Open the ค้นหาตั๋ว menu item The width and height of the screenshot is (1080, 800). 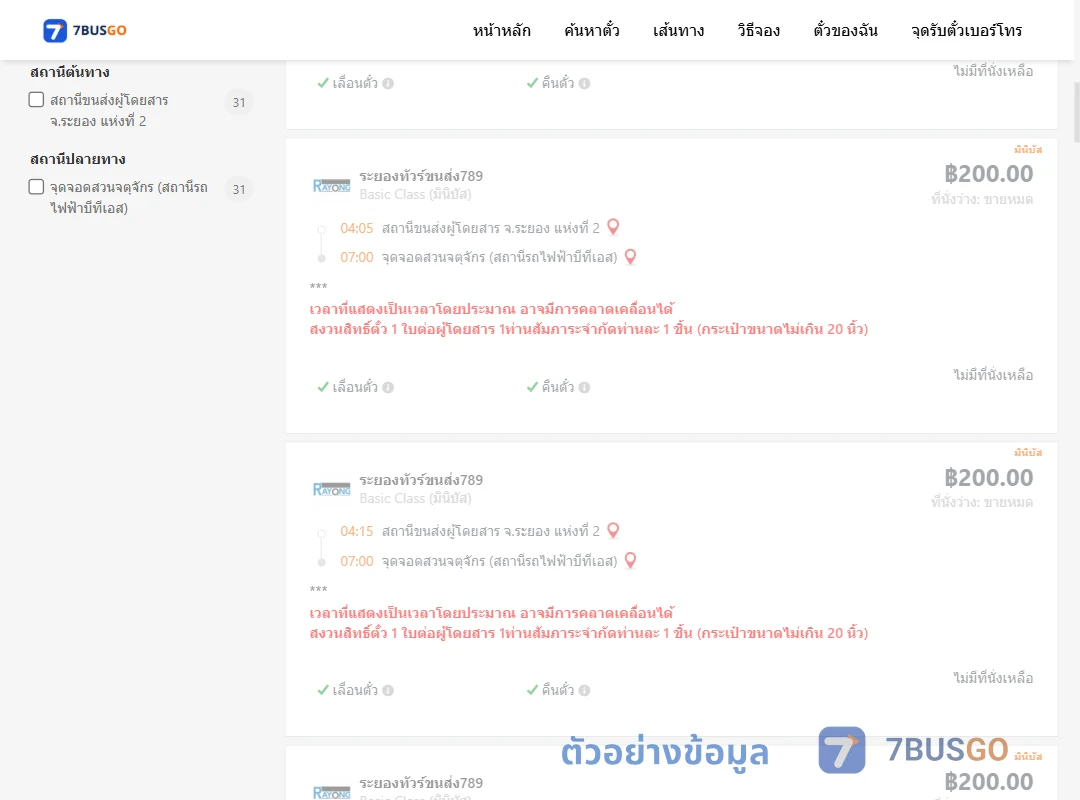592,30
